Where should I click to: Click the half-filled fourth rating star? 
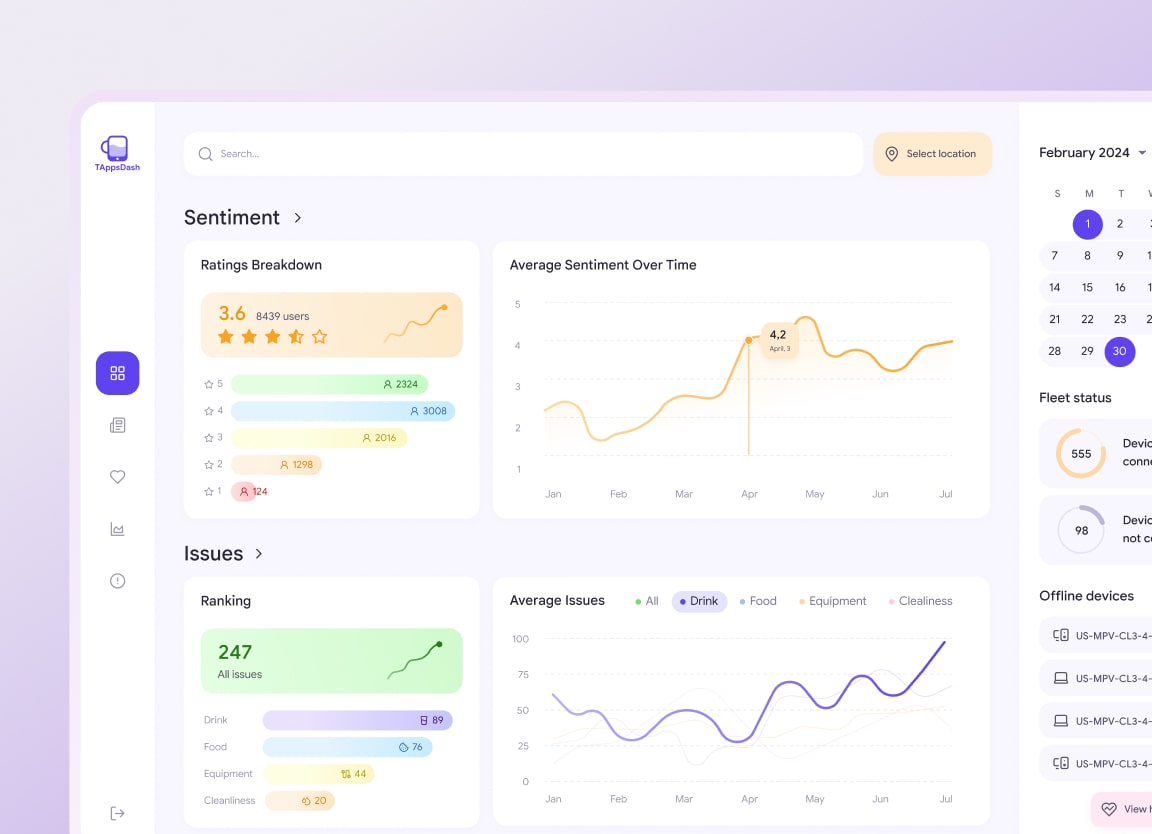point(296,337)
